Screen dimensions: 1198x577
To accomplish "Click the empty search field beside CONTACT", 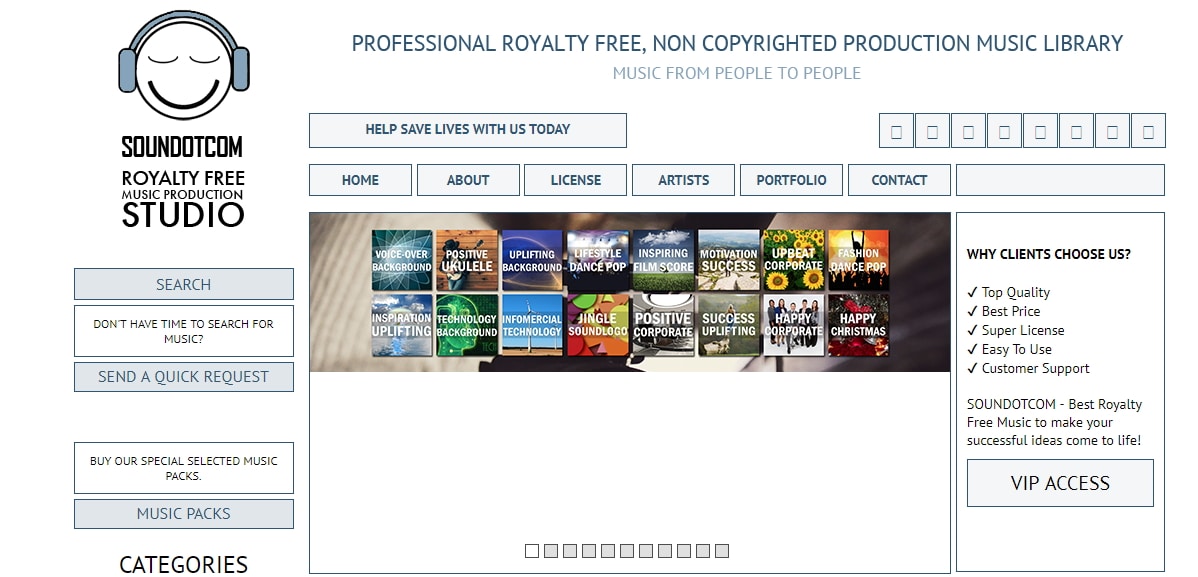I will point(1060,180).
